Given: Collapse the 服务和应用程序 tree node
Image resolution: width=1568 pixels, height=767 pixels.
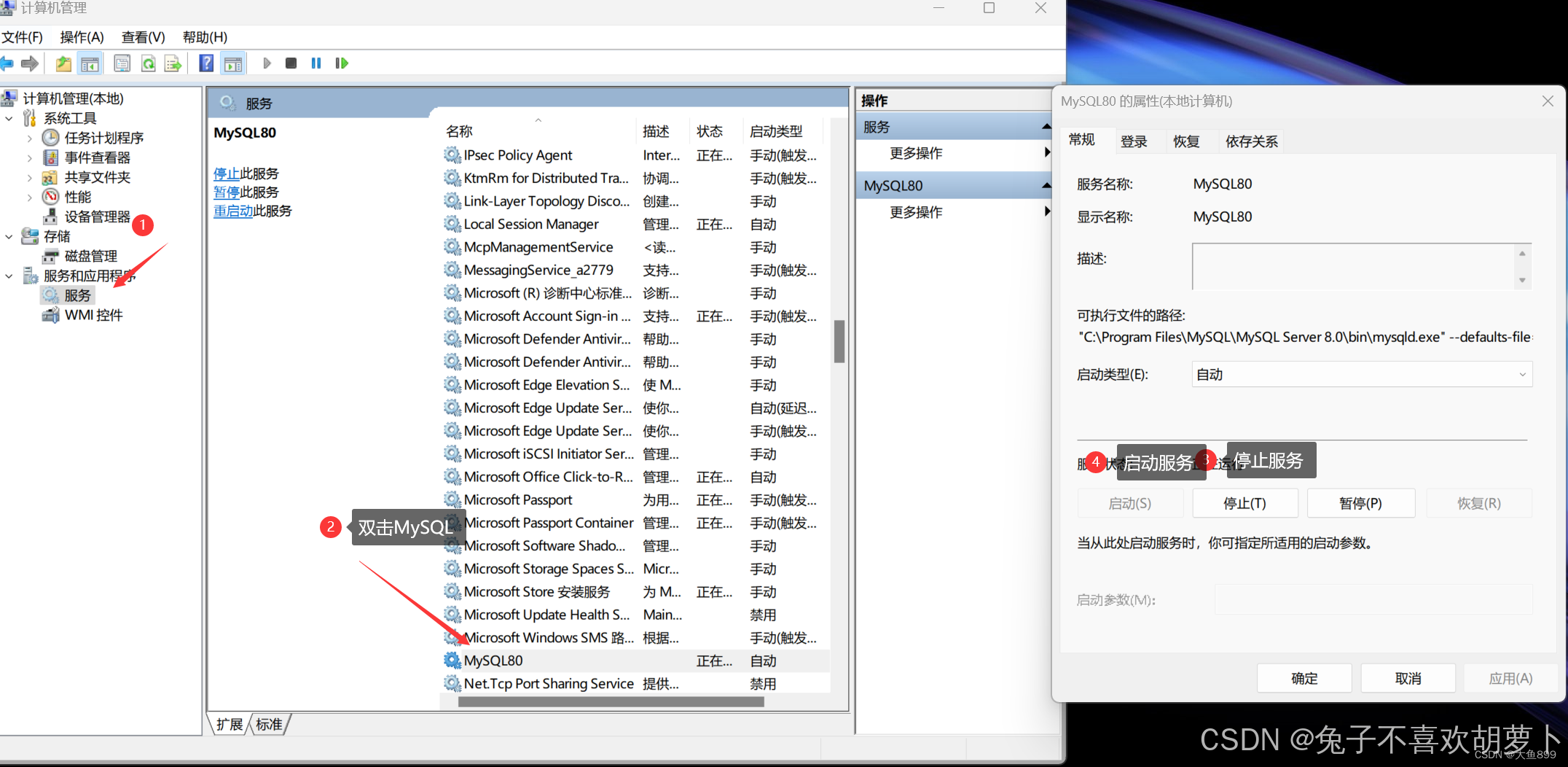Looking at the screenshot, I should [9, 276].
